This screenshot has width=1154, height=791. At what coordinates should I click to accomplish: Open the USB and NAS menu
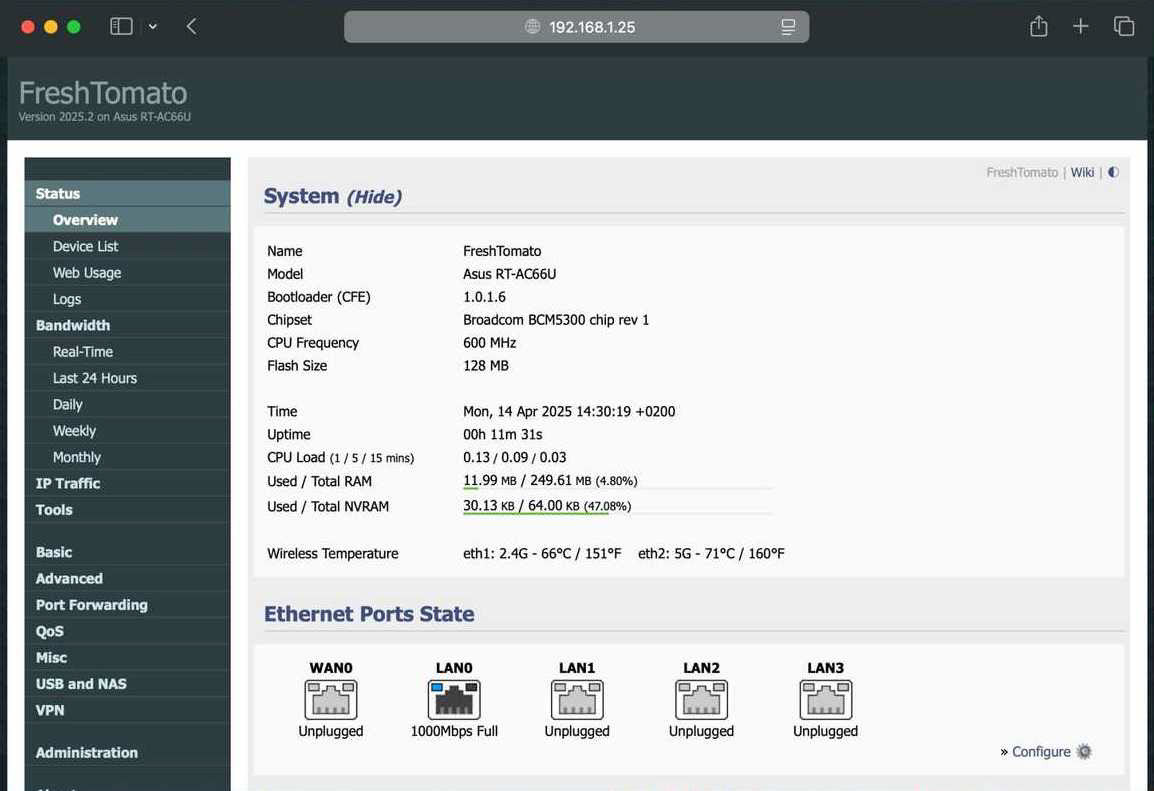pyautogui.click(x=127, y=684)
